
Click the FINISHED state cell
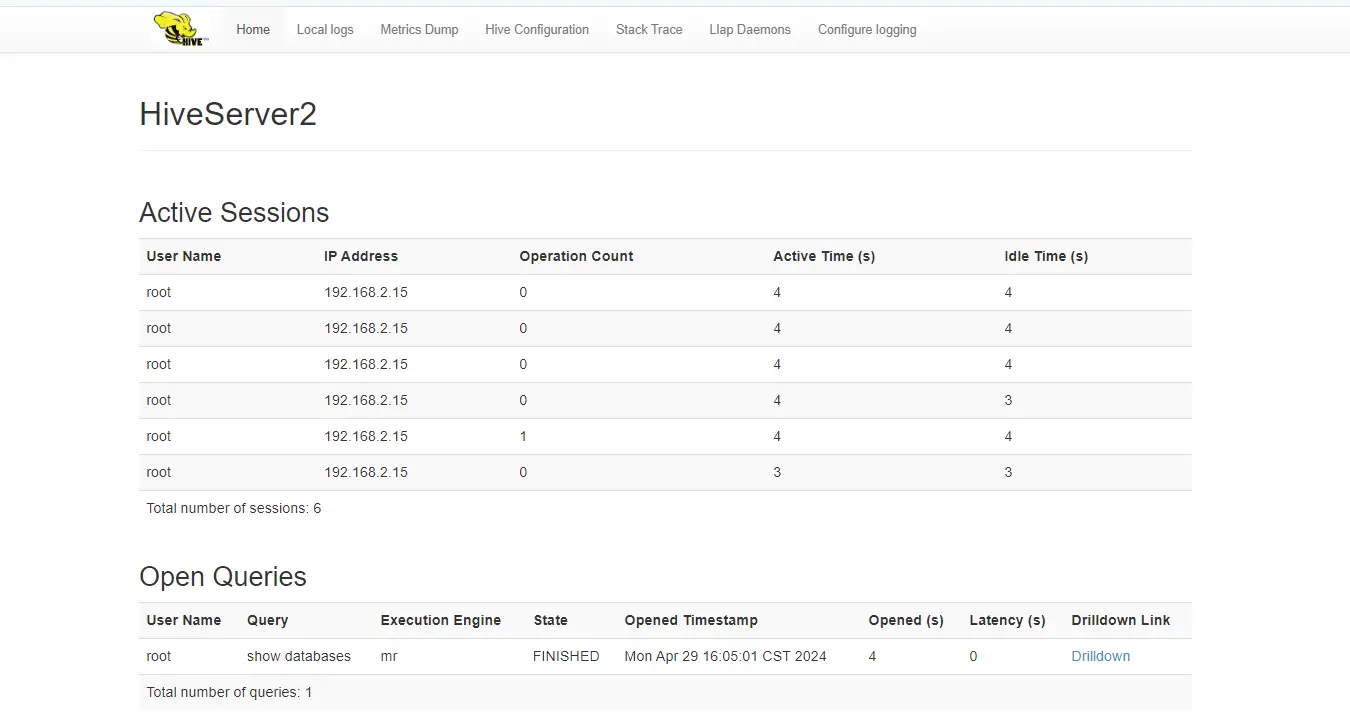[566, 657]
